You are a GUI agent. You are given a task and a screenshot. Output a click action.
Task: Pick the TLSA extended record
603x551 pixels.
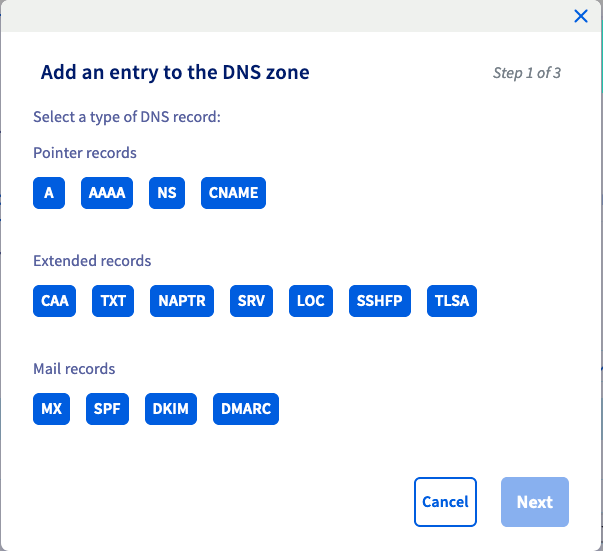tap(452, 301)
